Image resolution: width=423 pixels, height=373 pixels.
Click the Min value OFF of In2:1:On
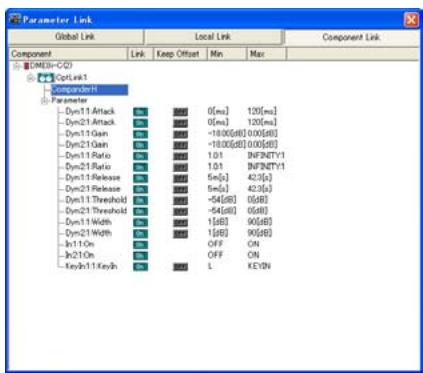[215, 255]
